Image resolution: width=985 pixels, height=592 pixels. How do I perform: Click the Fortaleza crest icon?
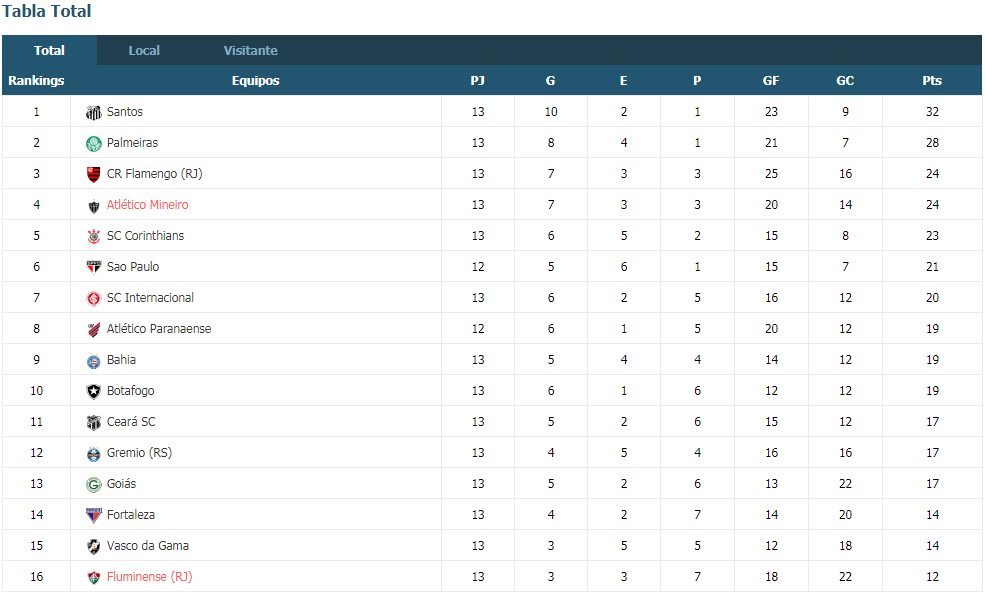[x=94, y=515]
